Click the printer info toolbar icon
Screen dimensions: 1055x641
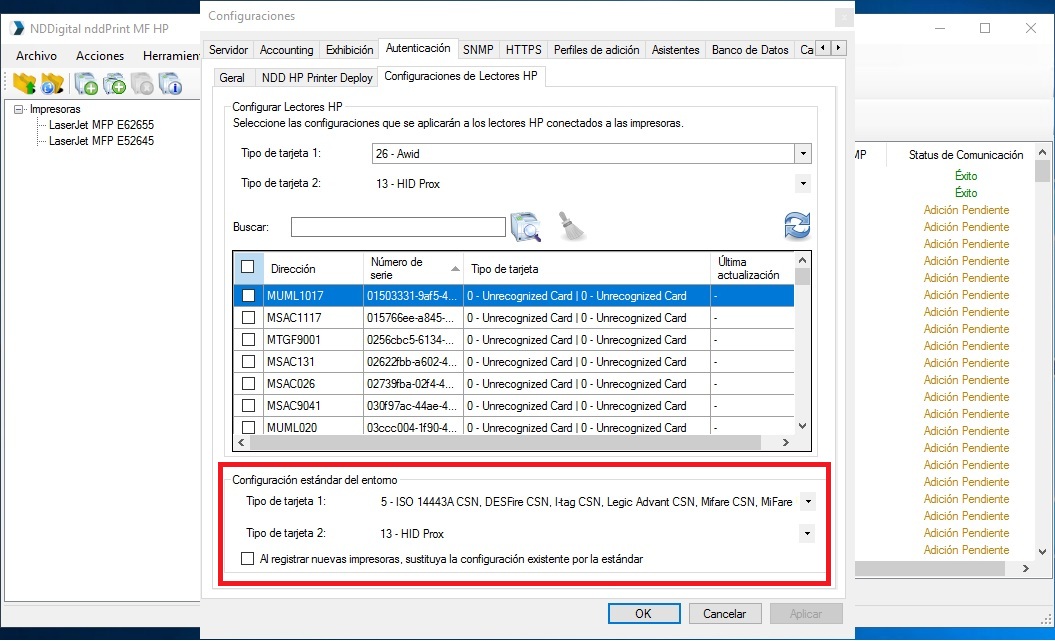click(170, 83)
